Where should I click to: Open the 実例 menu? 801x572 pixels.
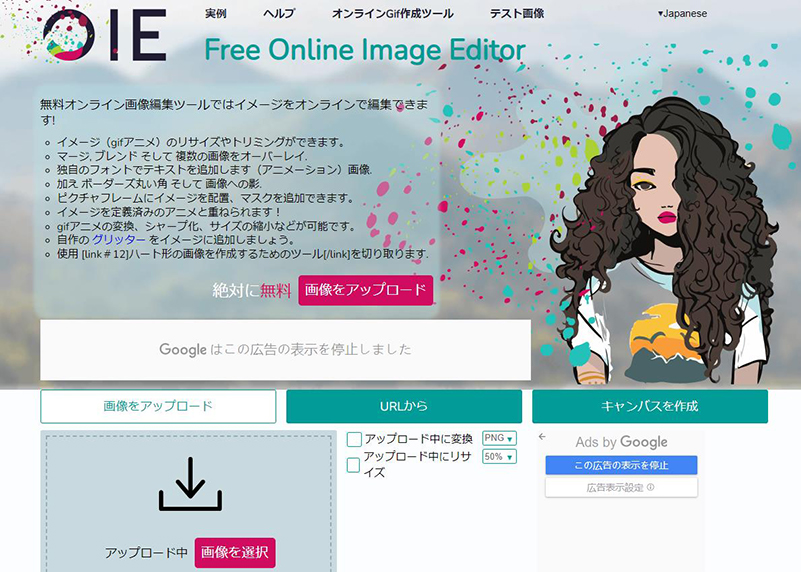[216, 14]
